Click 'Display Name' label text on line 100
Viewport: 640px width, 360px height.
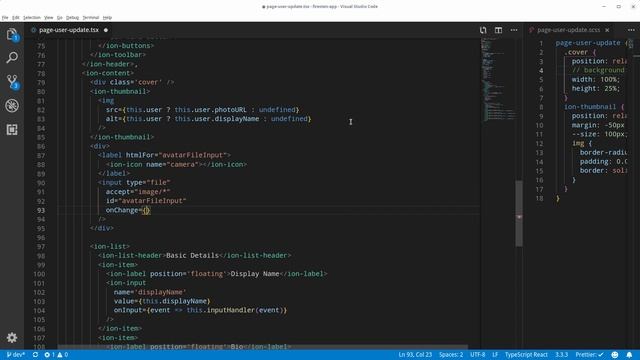[x=255, y=274]
